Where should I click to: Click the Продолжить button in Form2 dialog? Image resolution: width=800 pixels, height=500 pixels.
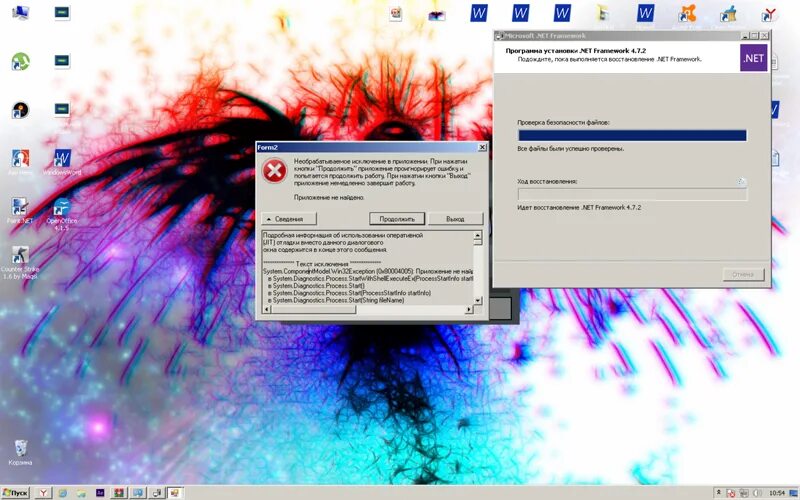click(x=397, y=219)
